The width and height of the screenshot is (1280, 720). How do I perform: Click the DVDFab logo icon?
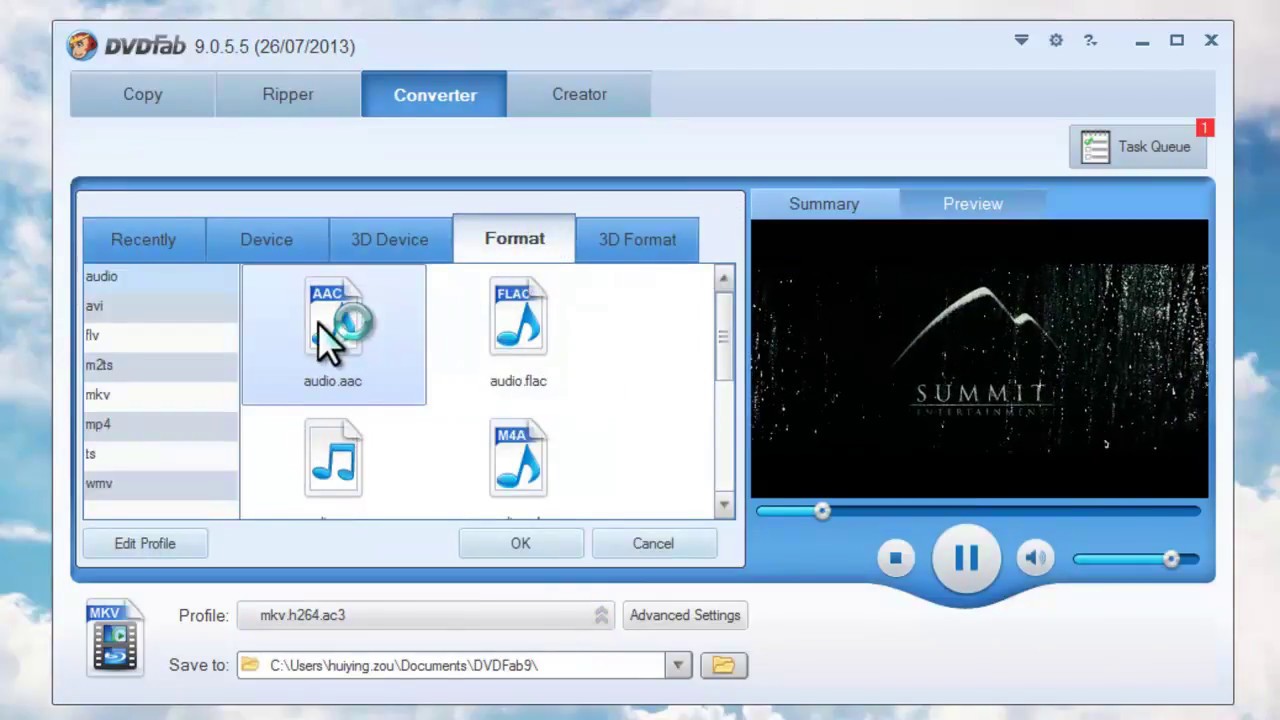click(x=82, y=46)
